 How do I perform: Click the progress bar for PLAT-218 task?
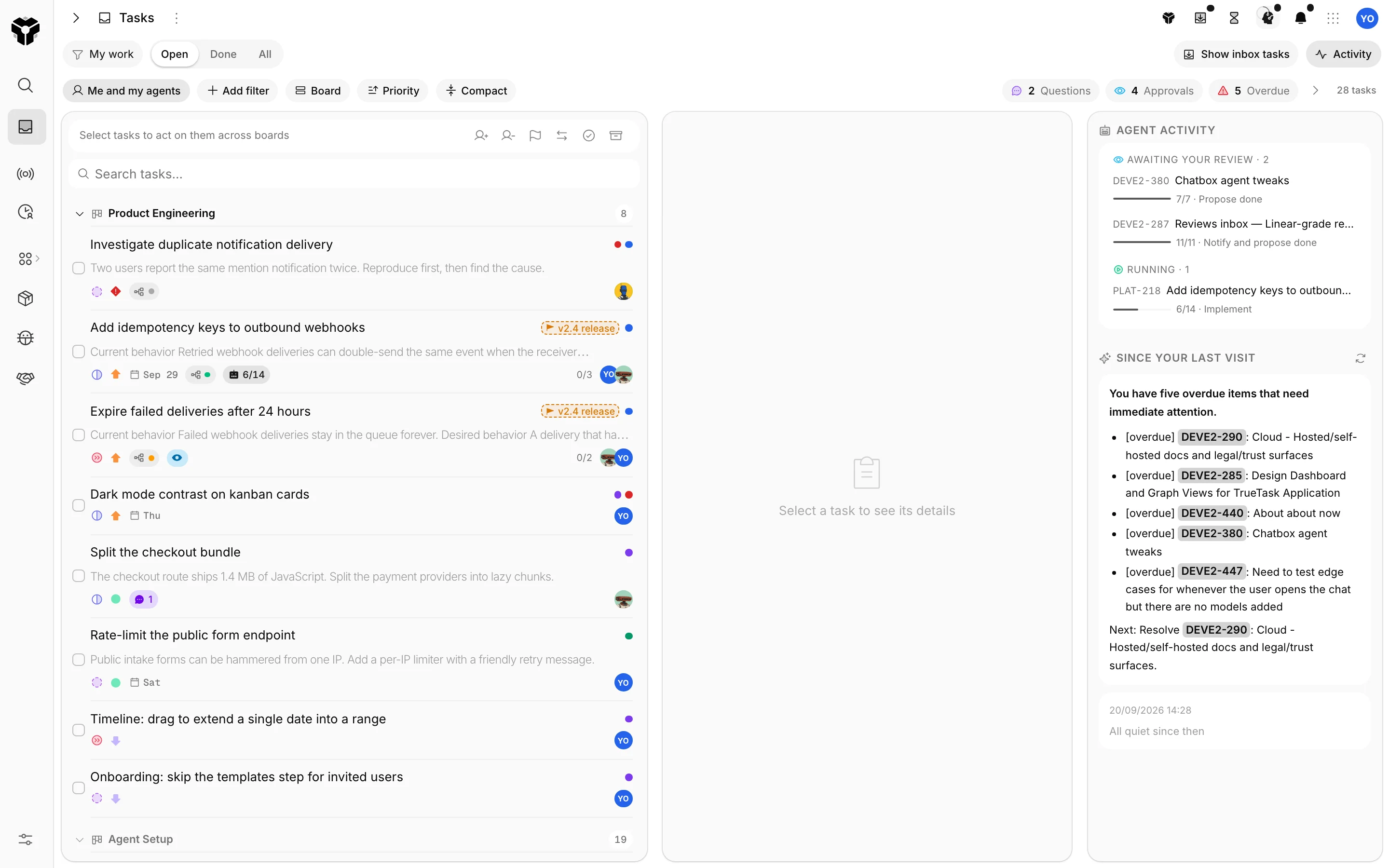tap(1142, 310)
